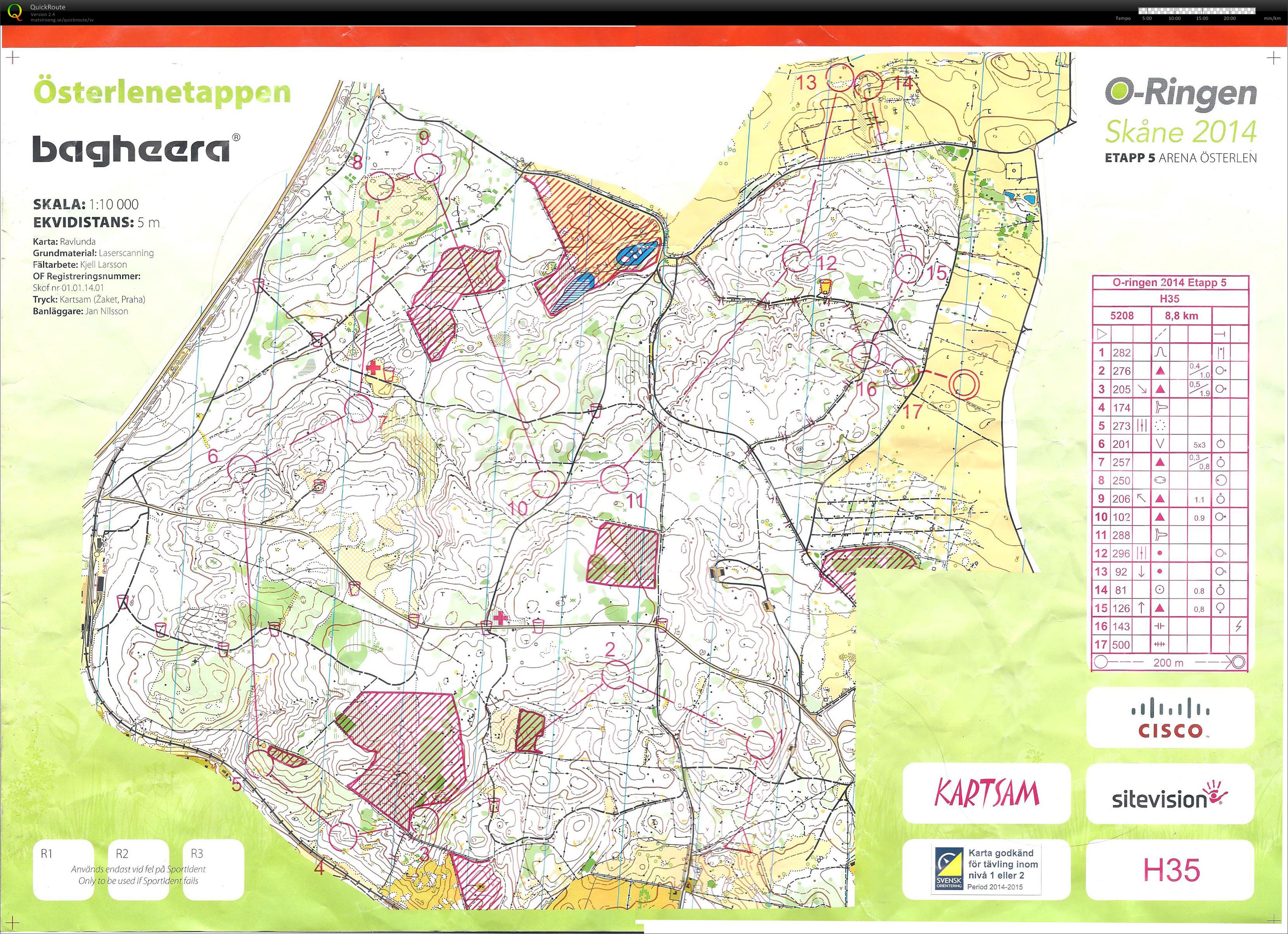Click the Kartsam sponsor logo
Image resolution: width=1288 pixels, height=934 pixels.
coord(987,793)
